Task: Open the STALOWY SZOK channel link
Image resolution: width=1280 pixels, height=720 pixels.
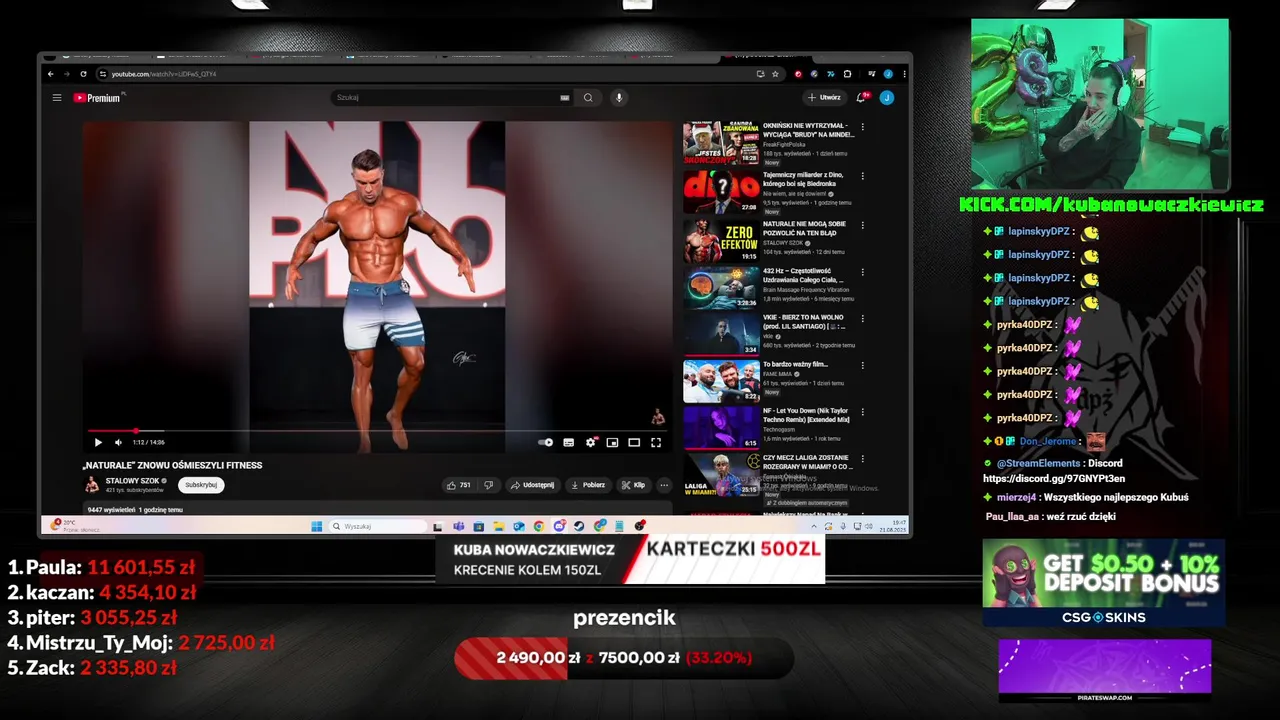Action: click(x=132, y=481)
